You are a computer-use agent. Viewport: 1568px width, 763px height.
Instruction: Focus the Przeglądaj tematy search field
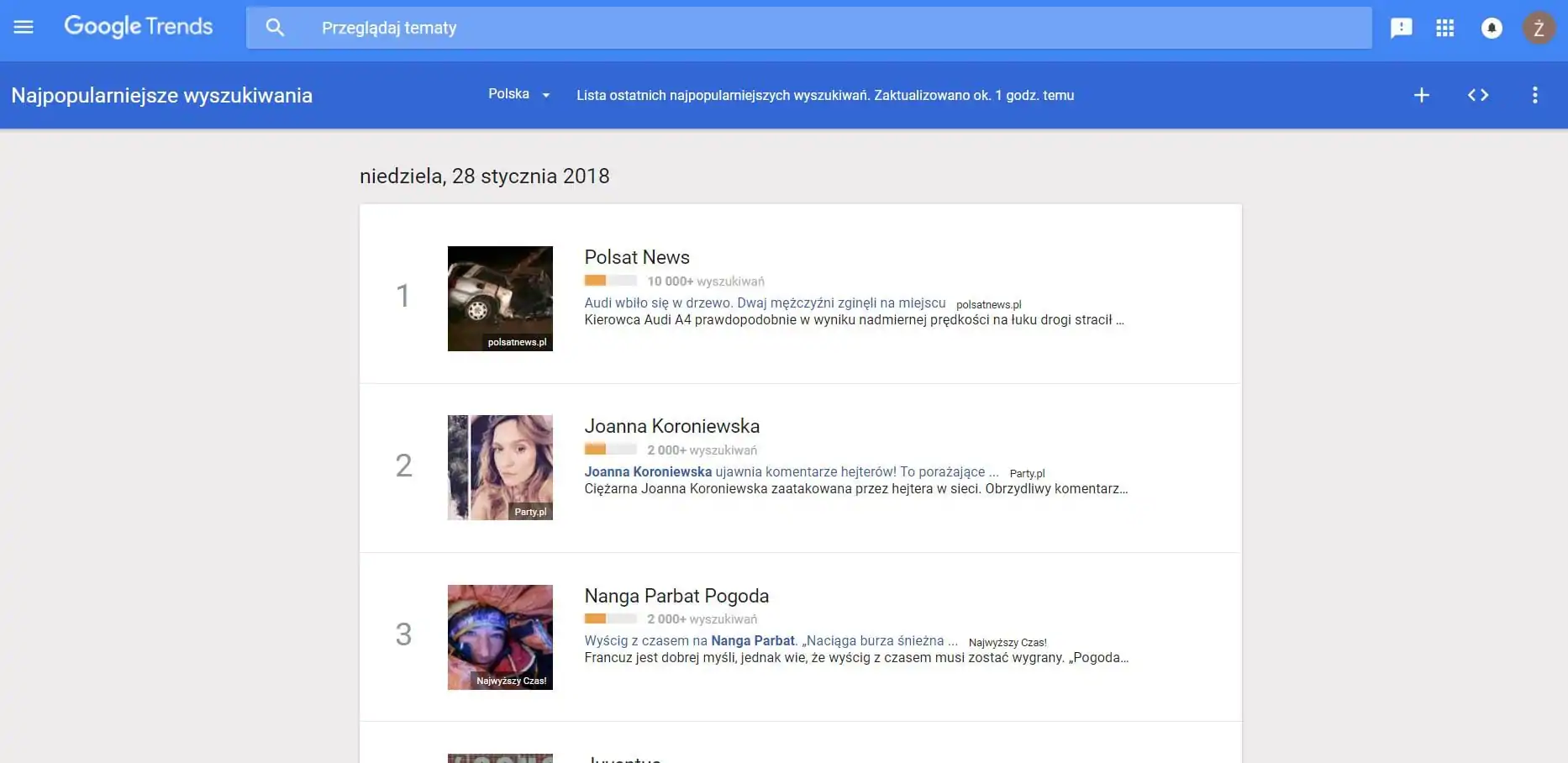[808, 28]
